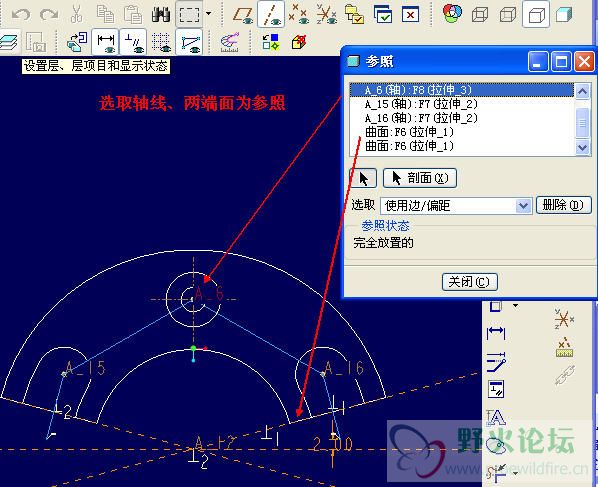598x487 pixels.
Task: Click the reference list scroll-up arrow
Action: point(582,91)
